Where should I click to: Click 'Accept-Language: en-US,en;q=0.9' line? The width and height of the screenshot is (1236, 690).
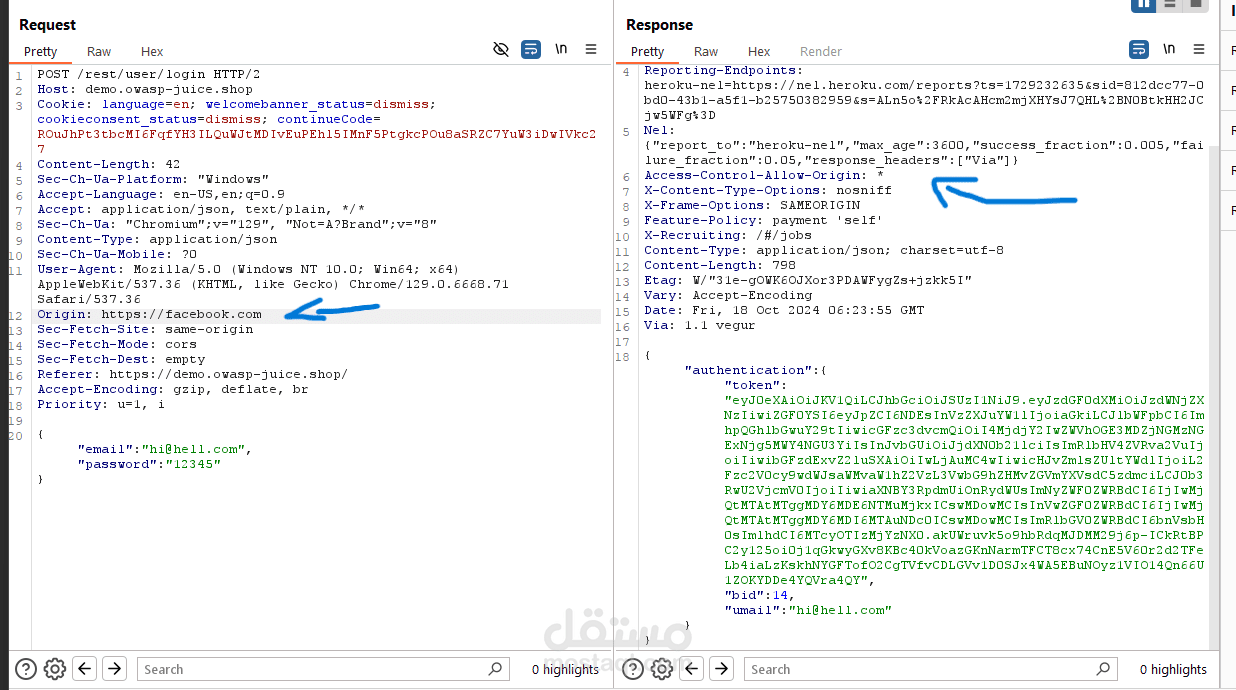tap(161, 194)
